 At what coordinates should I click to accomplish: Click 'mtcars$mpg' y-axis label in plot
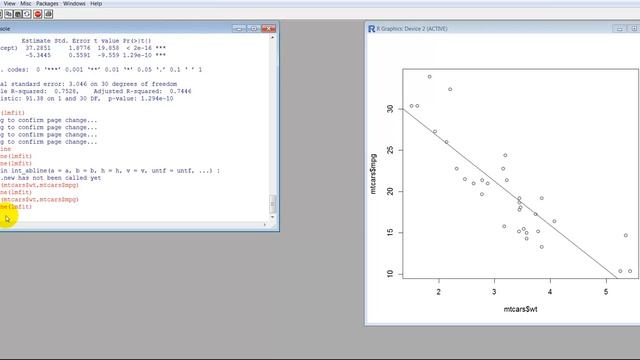point(373,174)
